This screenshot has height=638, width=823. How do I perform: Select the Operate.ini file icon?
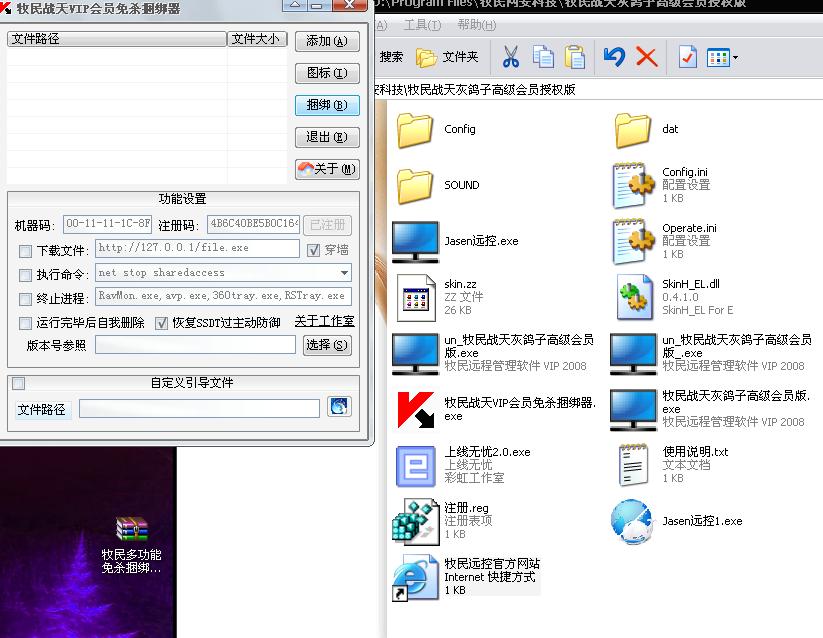634,241
